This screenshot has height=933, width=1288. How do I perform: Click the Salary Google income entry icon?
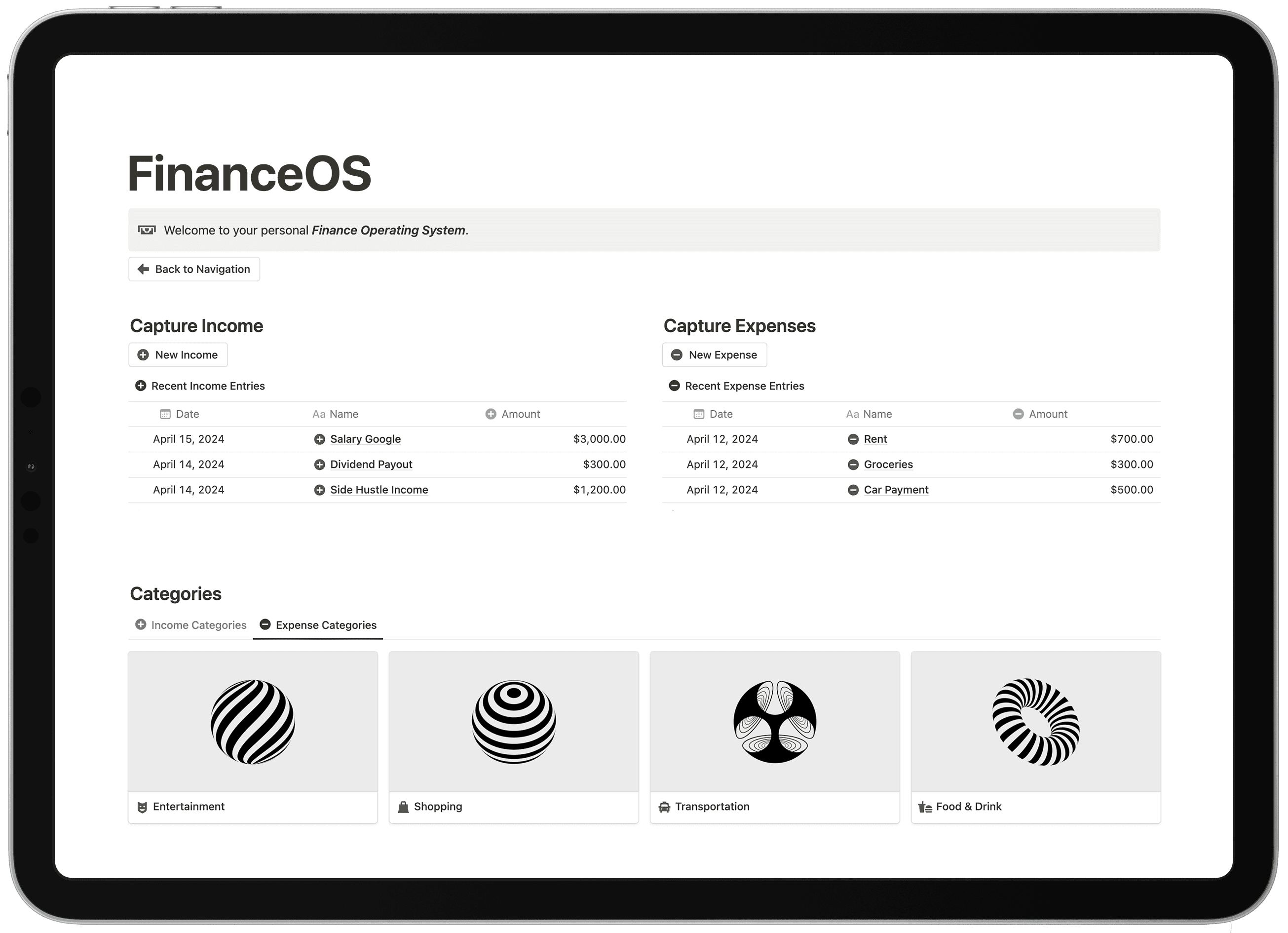[x=318, y=439]
